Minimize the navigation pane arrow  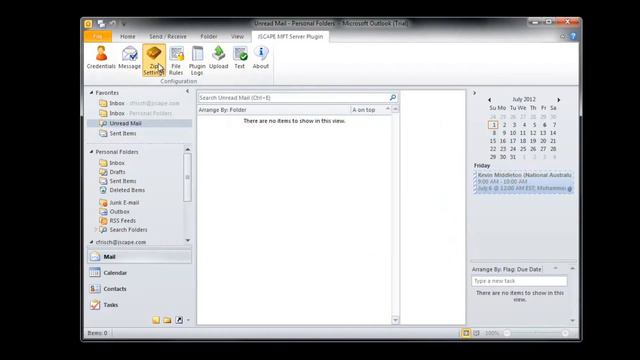pyautogui.click(x=187, y=91)
